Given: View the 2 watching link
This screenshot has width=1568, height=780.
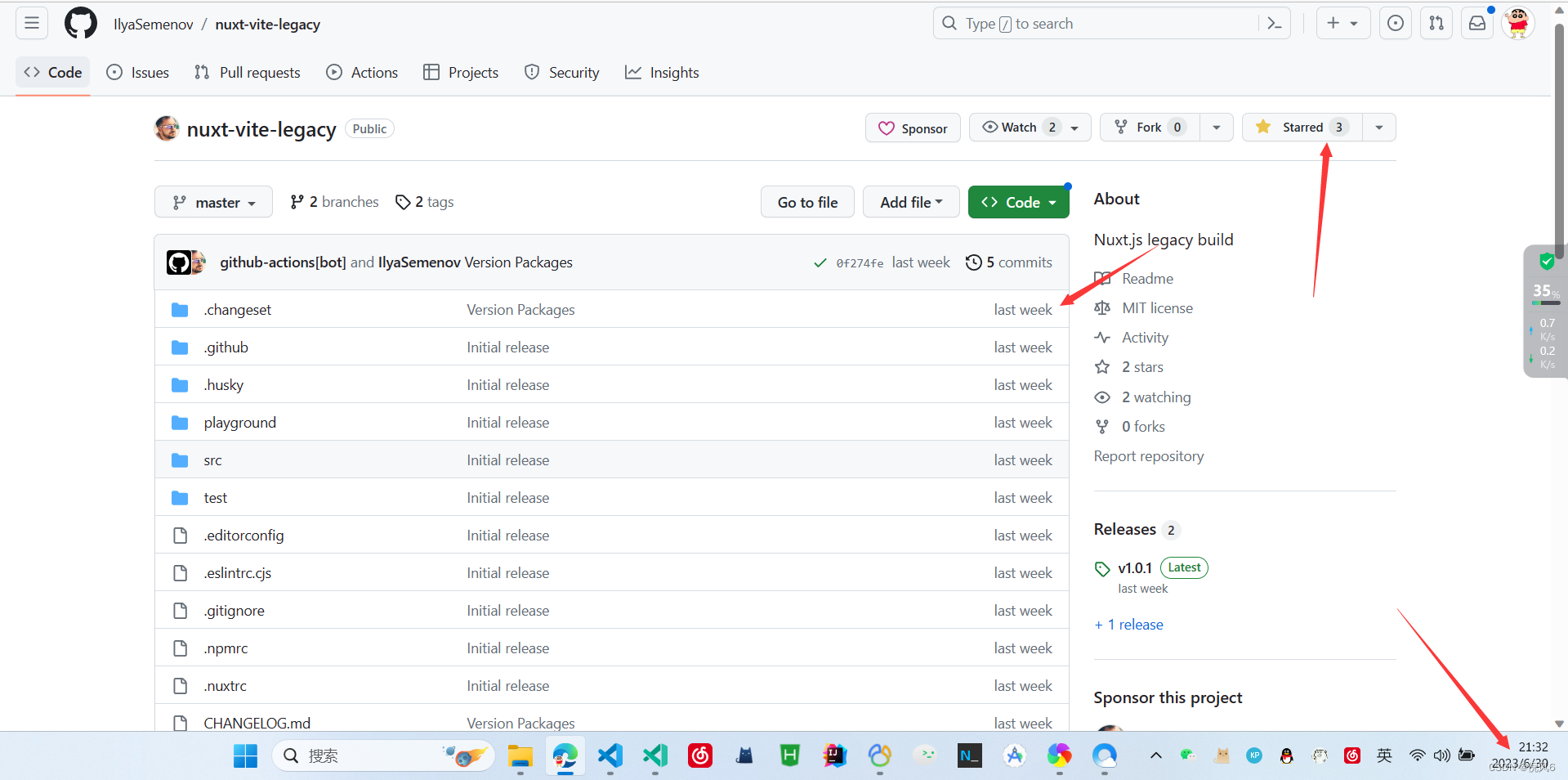Looking at the screenshot, I should pos(1143,397).
